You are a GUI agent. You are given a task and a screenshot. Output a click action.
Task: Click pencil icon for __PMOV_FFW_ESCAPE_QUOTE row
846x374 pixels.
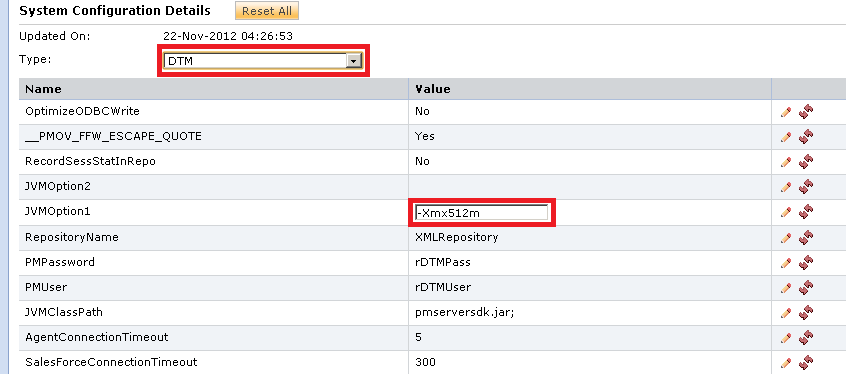coord(786,137)
